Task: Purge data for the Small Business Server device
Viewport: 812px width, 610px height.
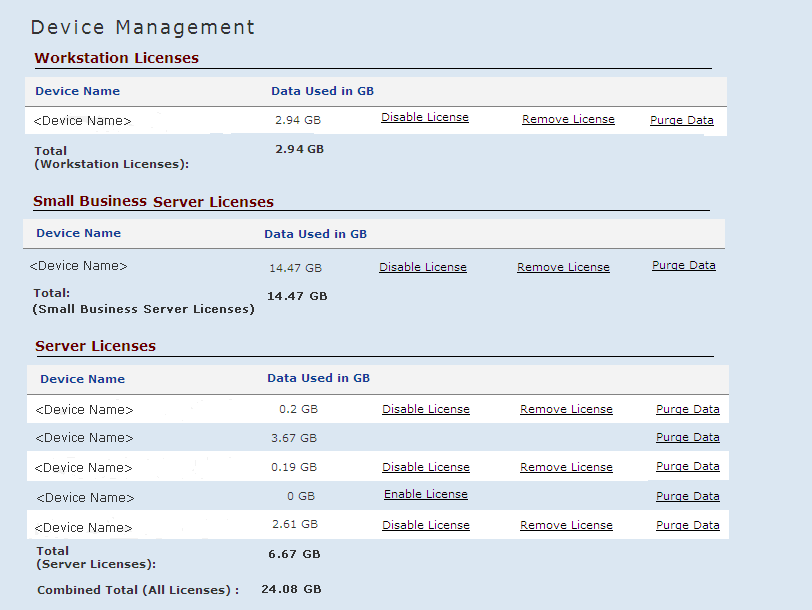Action: 683,265
